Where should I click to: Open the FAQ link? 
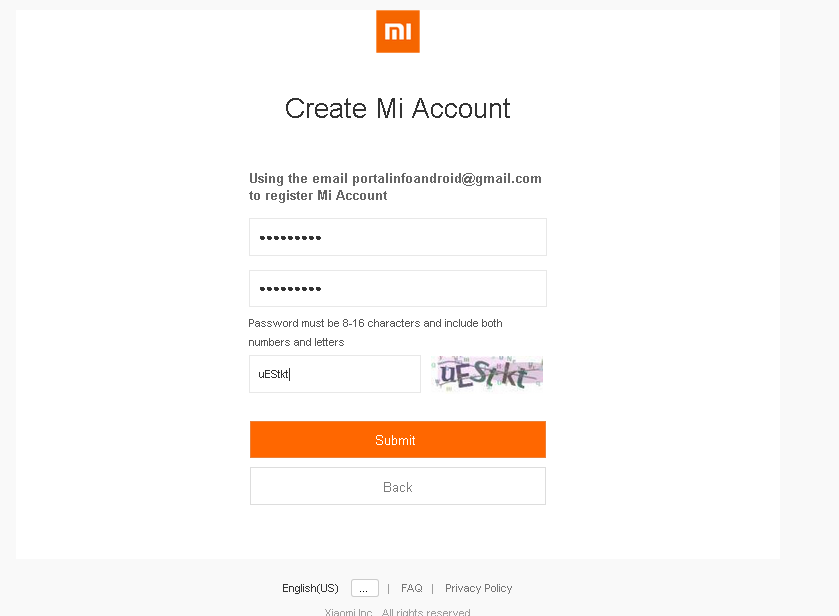click(x=411, y=588)
